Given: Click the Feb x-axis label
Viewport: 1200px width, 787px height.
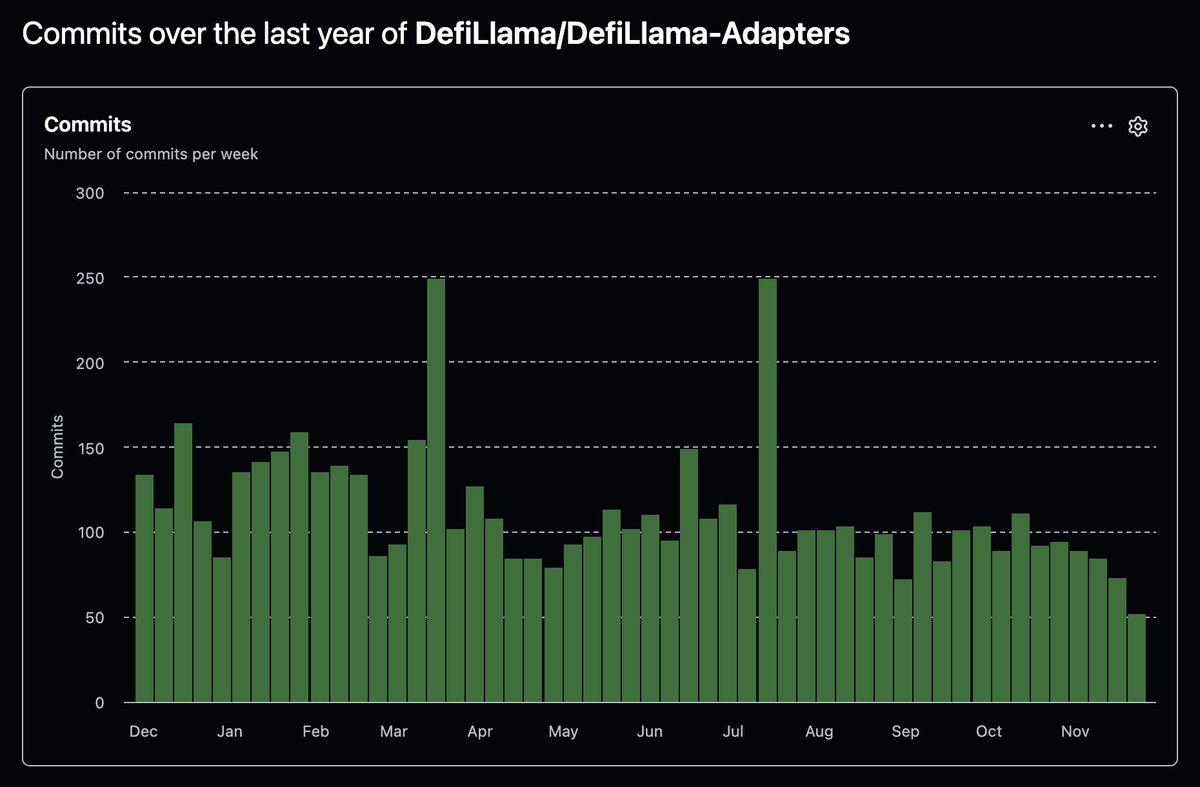Looking at the screenshot, I should (315, 732).
